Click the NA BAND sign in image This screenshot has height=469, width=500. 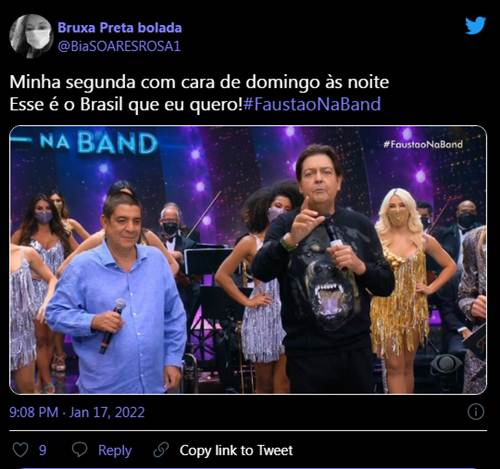coord(98,143)
